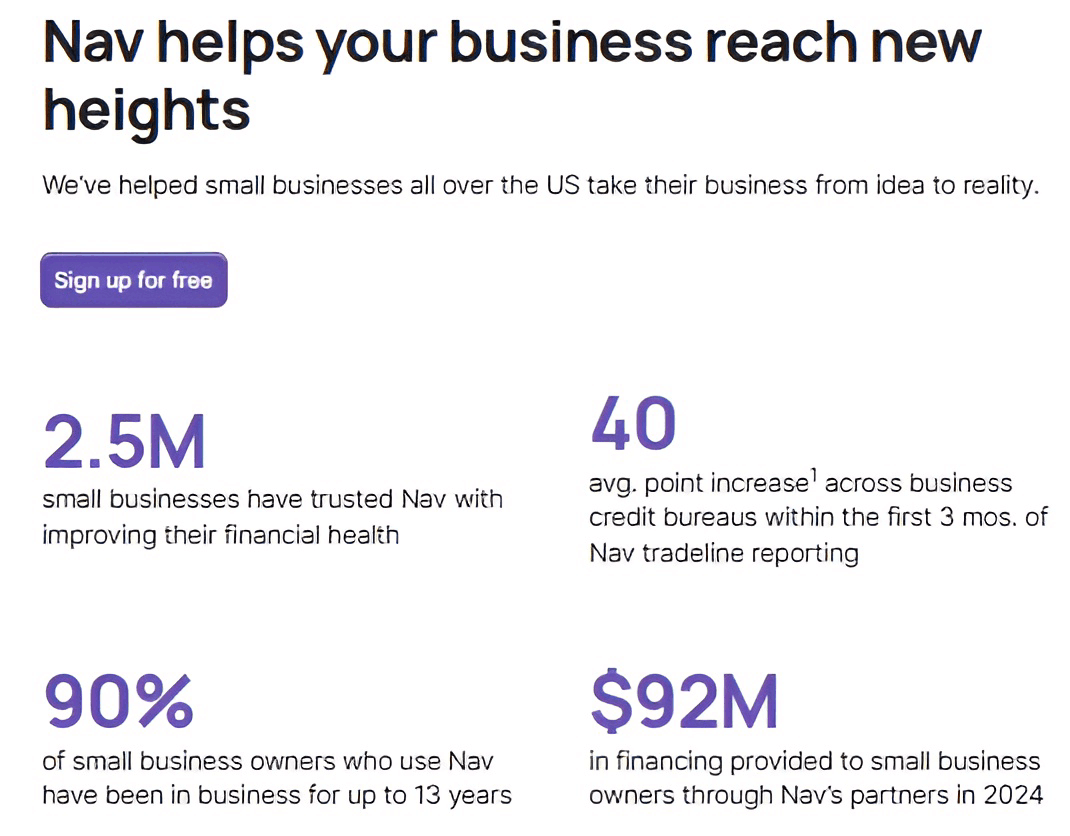The height and width of the screenshot is (836, 1070).
Task: Select text about business owners using Nav
Action: coord(269,761)
